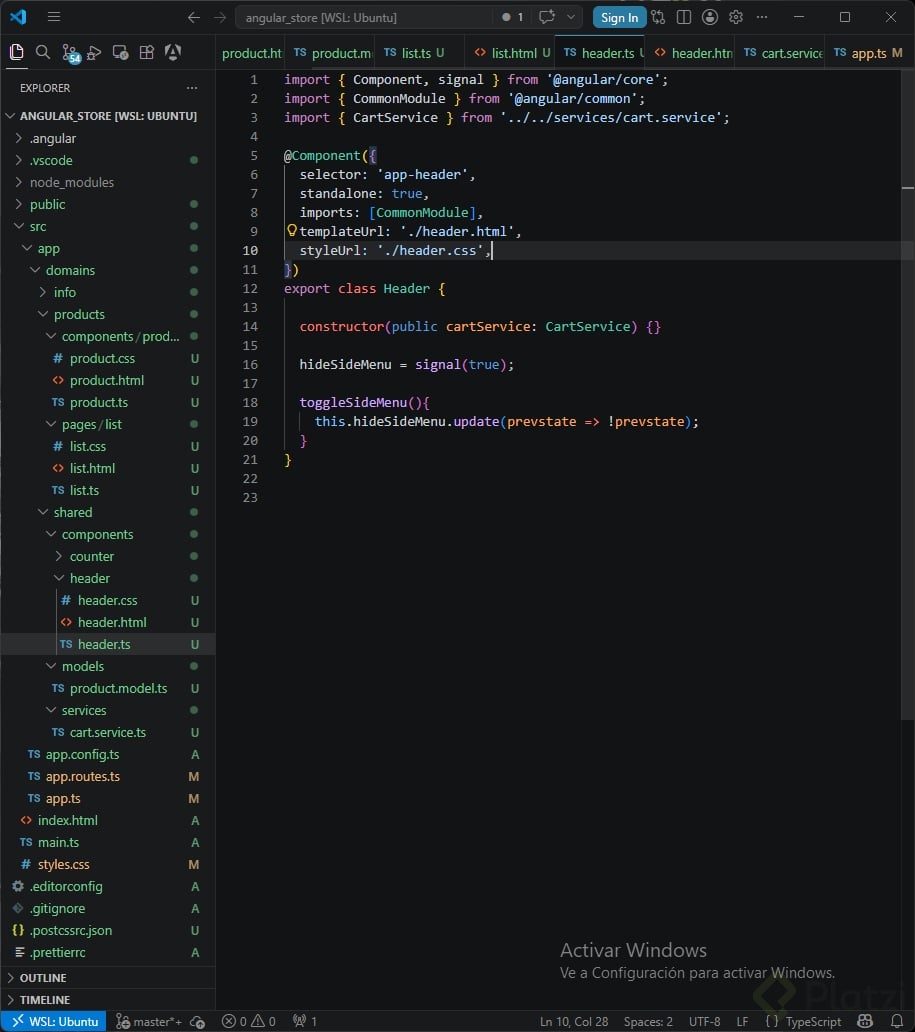Viewport: 915px width, 1032px height.
Task: Open Run and Debug view
Action: [94, 53]
